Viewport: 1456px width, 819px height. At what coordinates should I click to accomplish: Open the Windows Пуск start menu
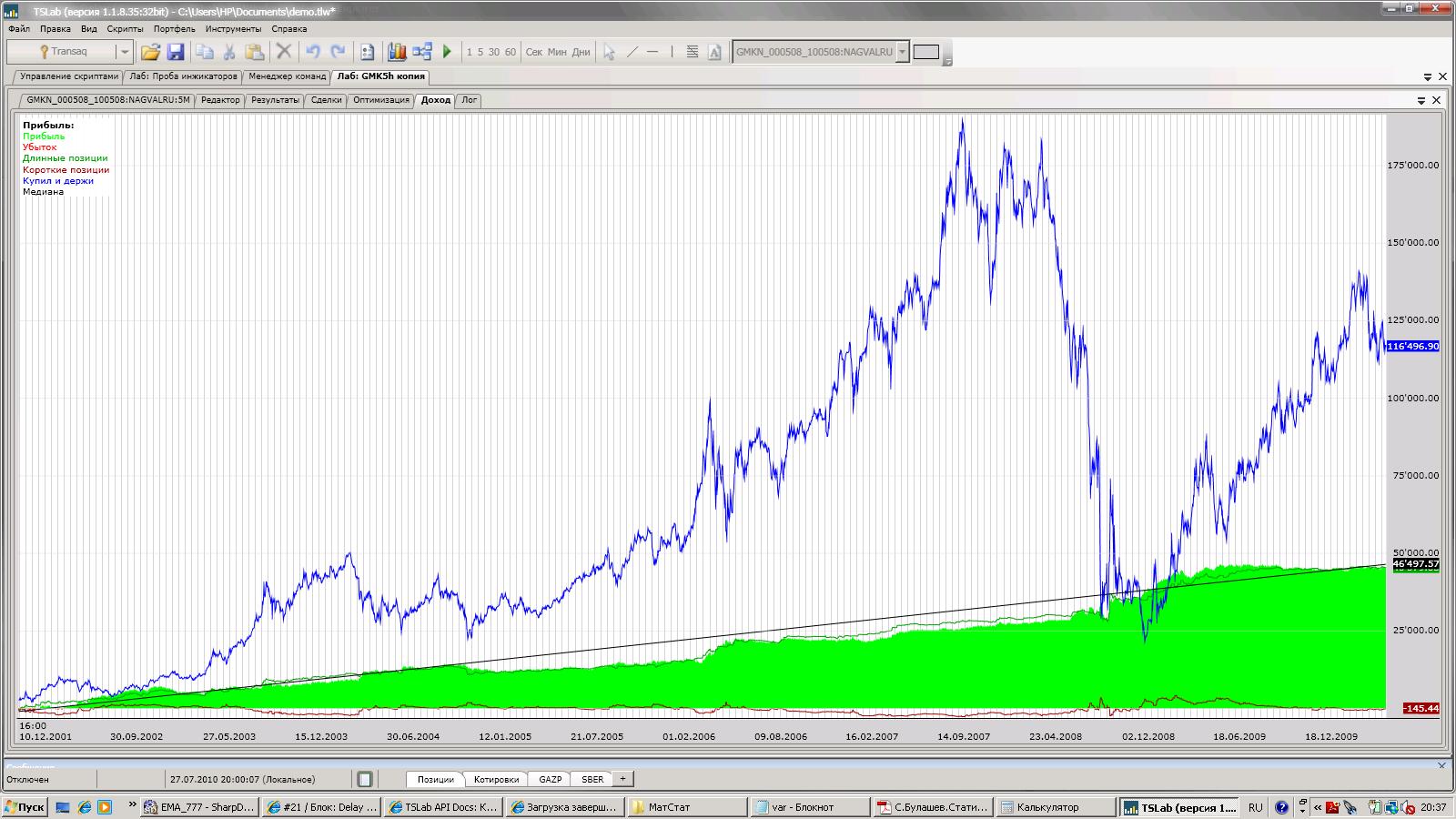point(25,807)
